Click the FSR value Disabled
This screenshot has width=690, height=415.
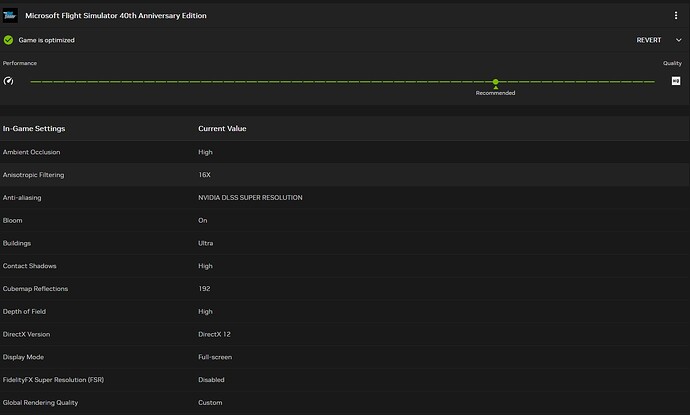pos(211,380)
